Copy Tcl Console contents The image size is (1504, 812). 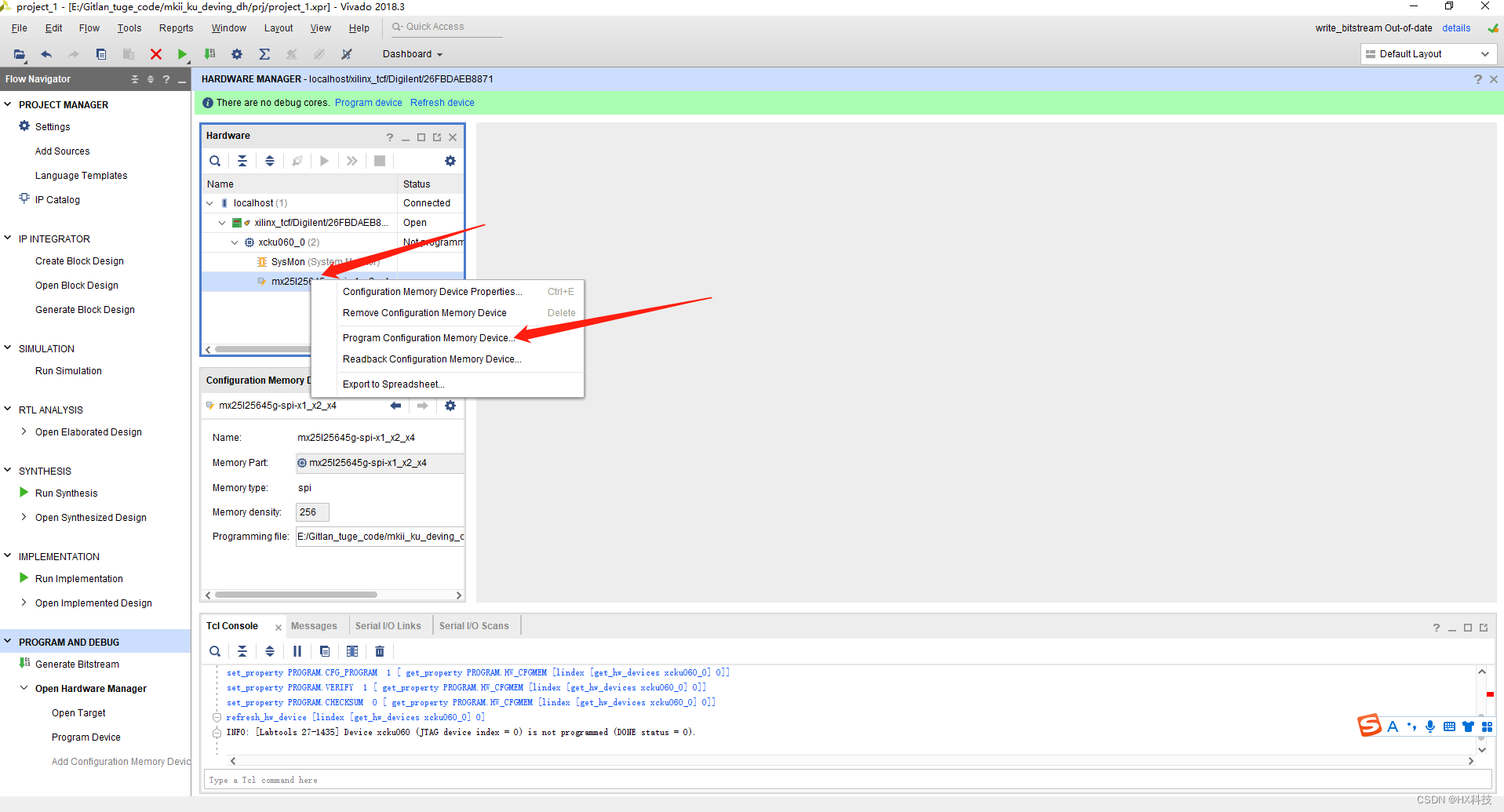325,651
